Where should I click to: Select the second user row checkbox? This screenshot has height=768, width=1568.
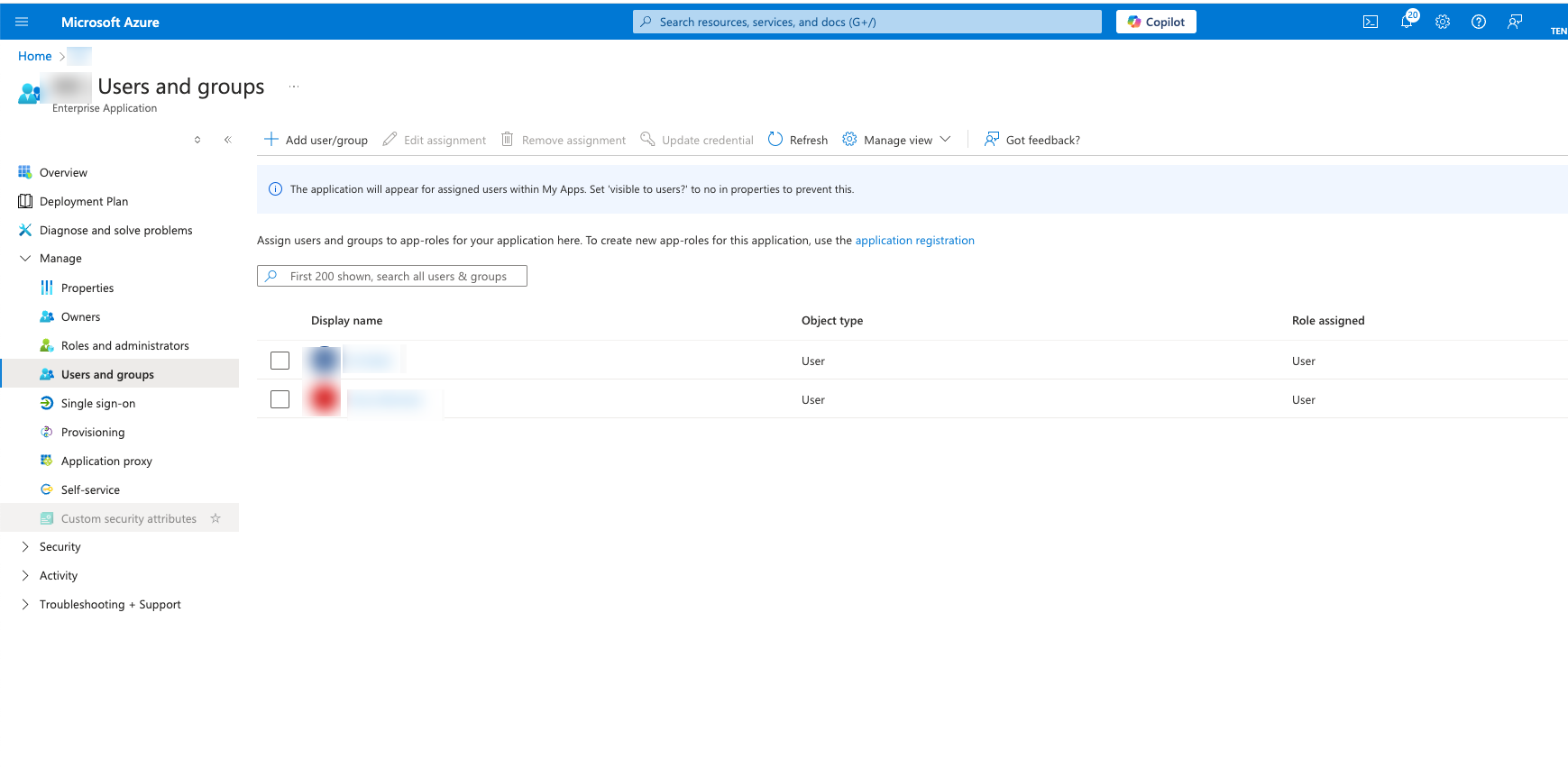(x=280, y=399)
